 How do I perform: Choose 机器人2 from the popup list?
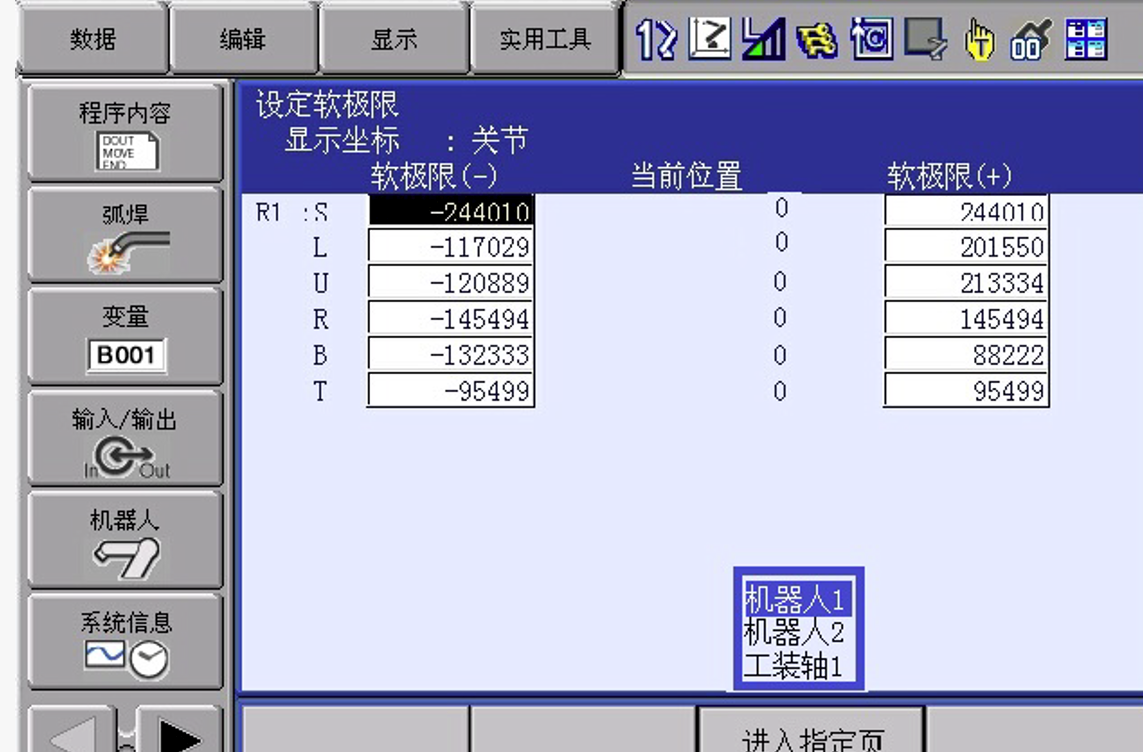click(795, 633)
